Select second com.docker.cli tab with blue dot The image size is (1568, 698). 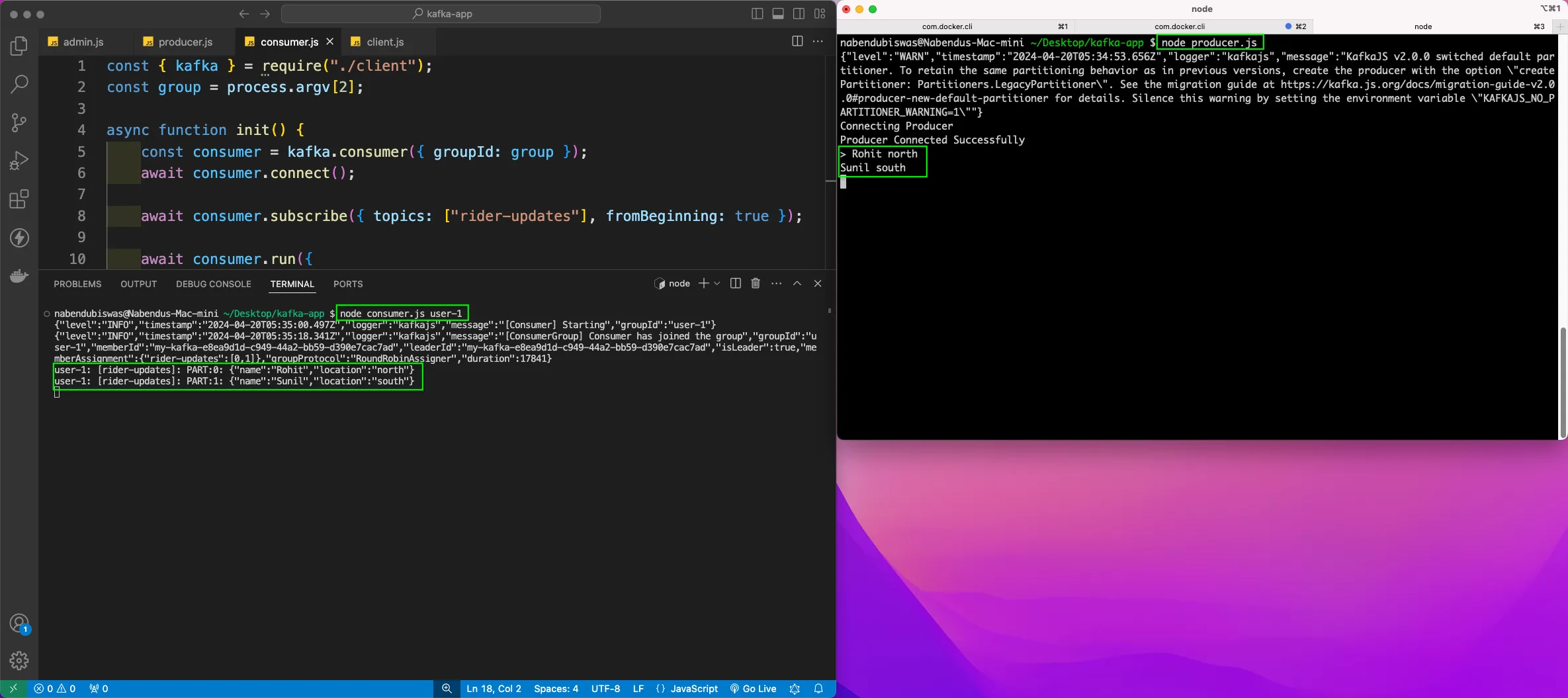point(1194,26)
